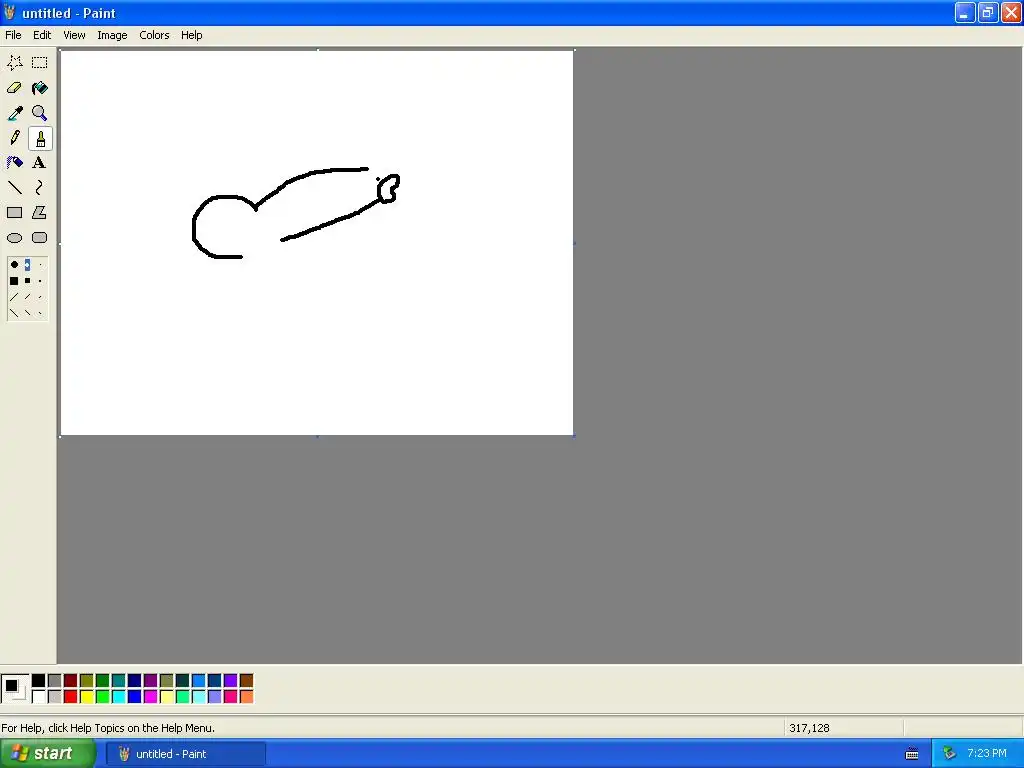This screenshot has height=768, width=1024.
Task: Pick the Curve tool
Action: tap(40, 187)
